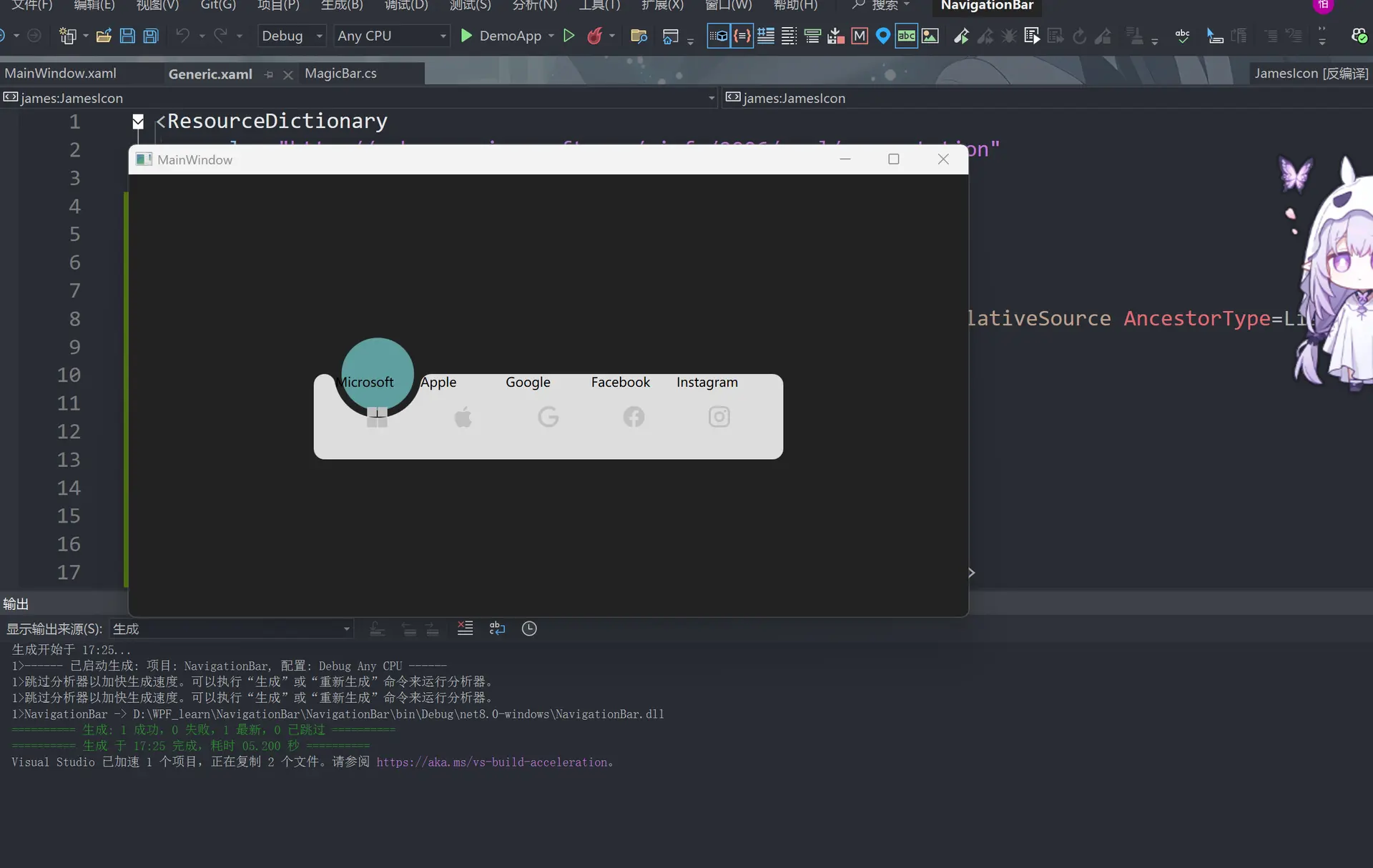The image size is (1373, 868).
Task: Click the clock timestamp icon in Output panel
Action: [x=529, y=628]
